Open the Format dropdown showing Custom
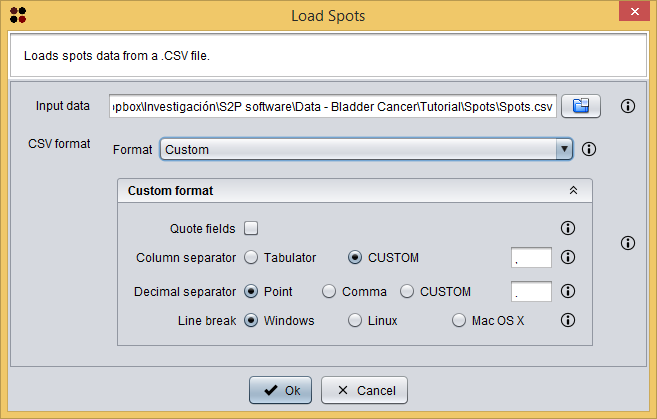 [365, 149]
